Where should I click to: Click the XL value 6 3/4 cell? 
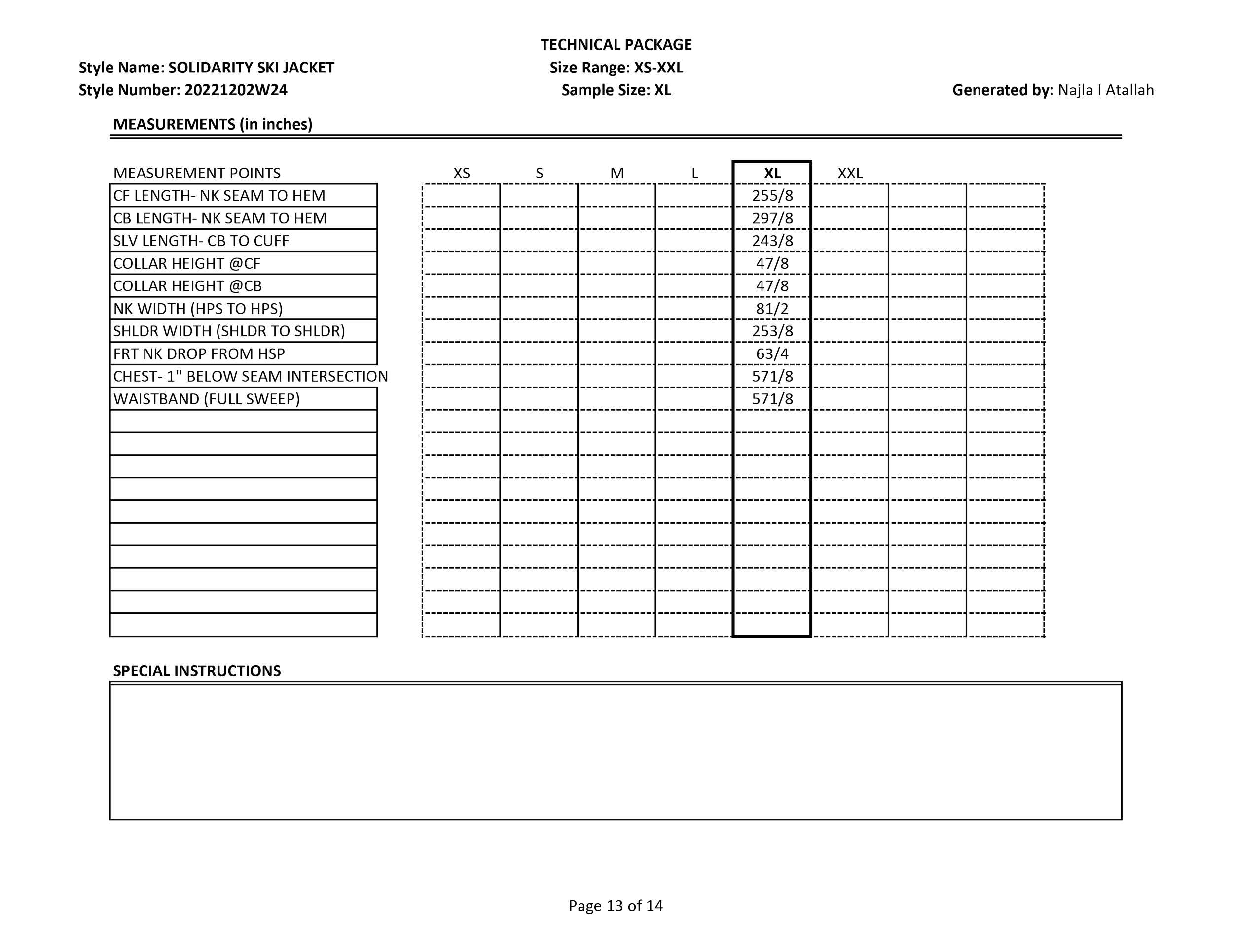(772, 354)
